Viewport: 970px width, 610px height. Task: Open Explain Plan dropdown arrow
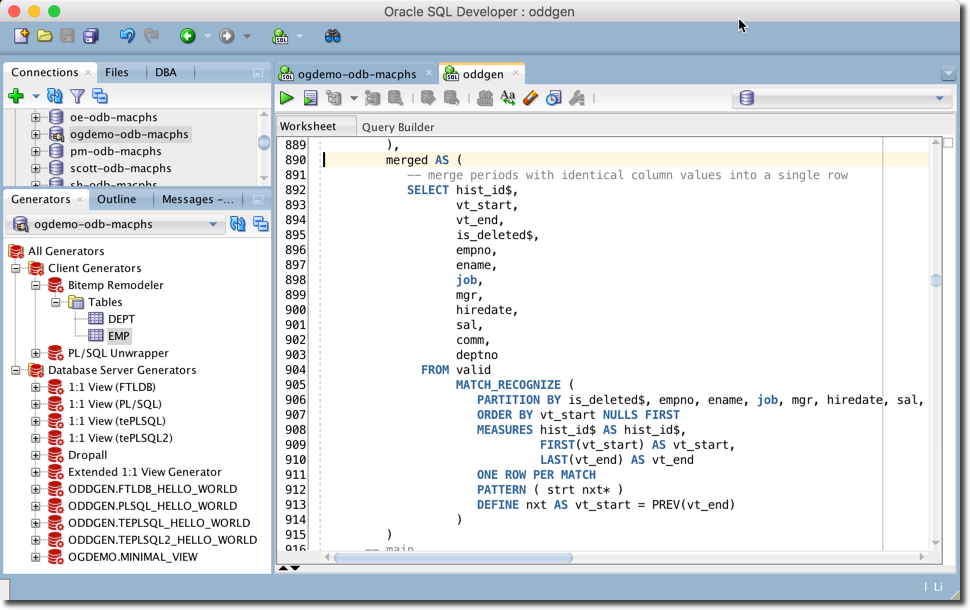point(353,98)
